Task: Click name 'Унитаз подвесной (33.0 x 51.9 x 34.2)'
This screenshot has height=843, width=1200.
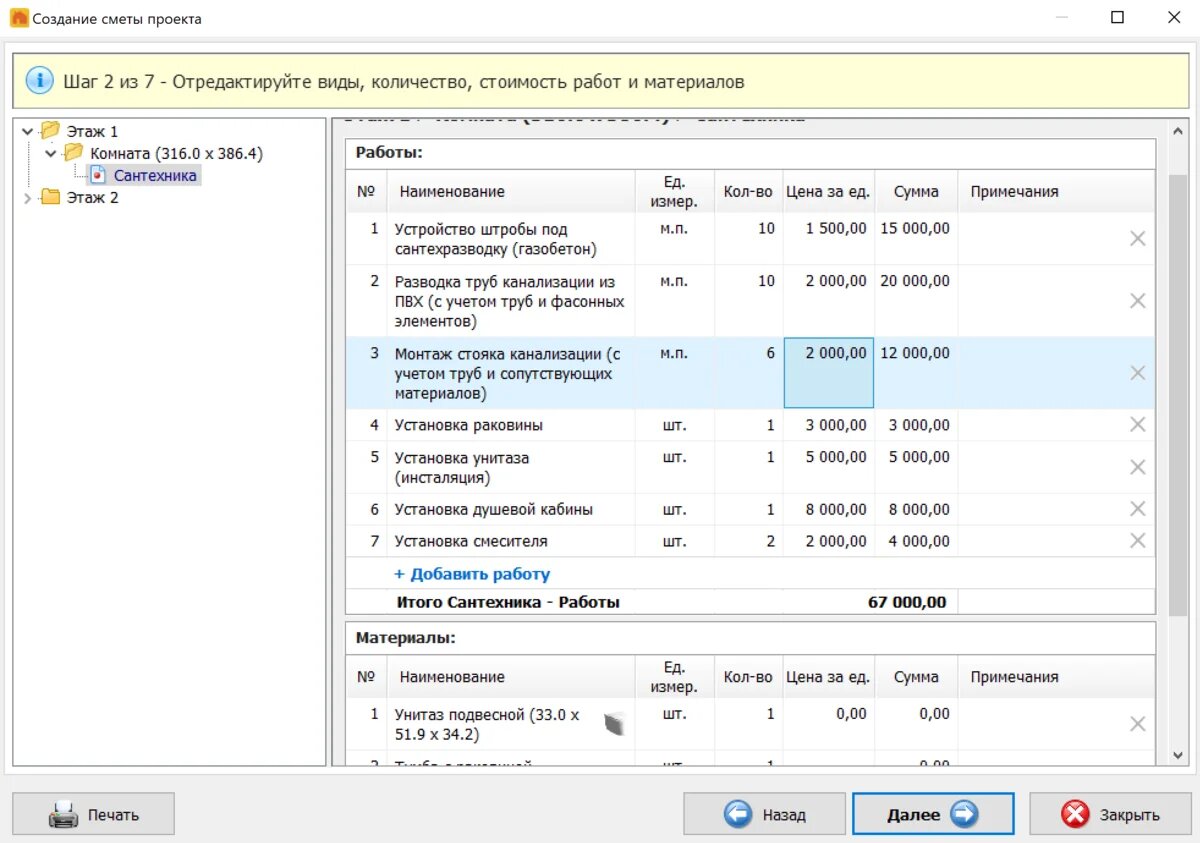Action: (x=487, y=724)
